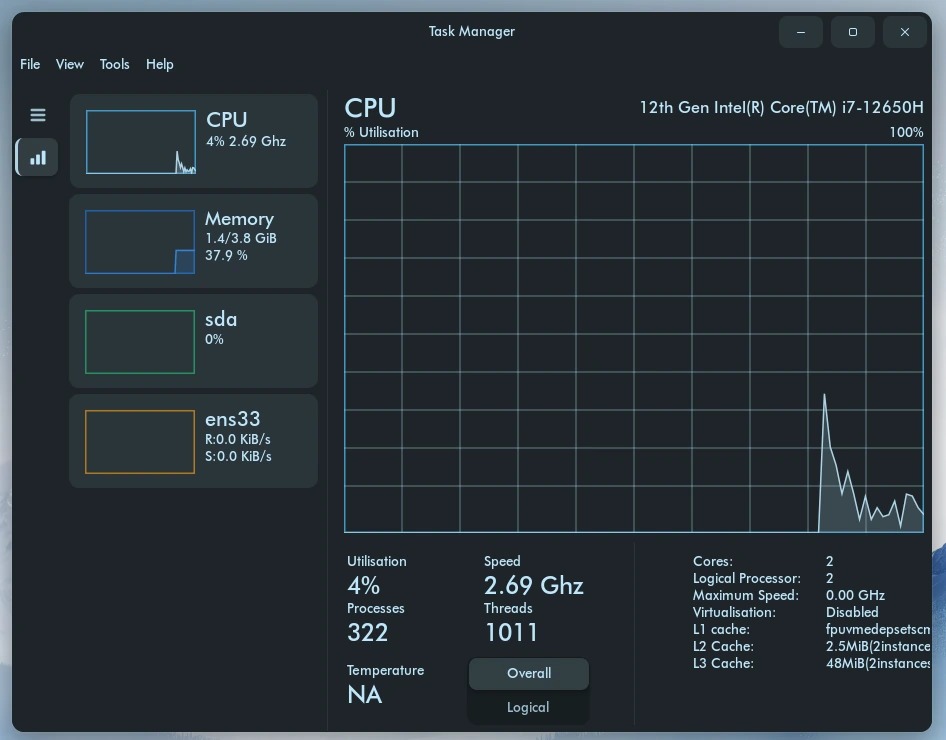Click the large CPU utilisation graph

(634, 338)
